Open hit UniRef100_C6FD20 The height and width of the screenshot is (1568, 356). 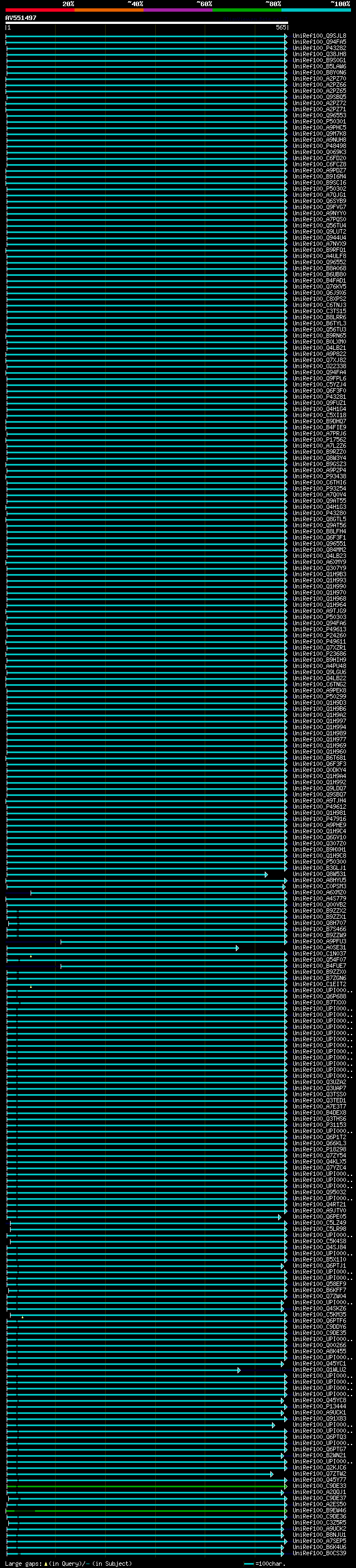point(319,159)
